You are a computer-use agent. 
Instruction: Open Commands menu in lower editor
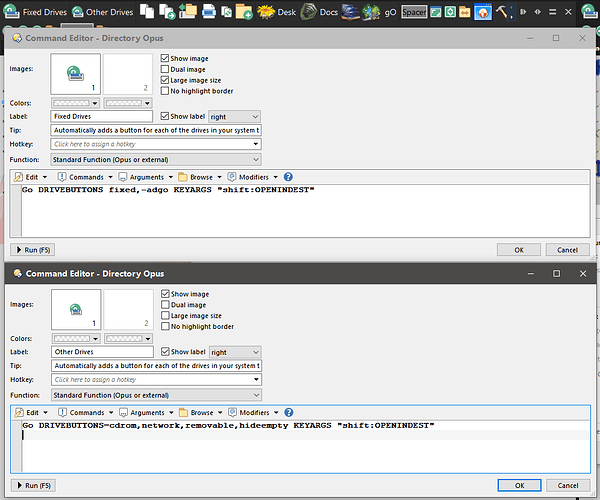85,412
